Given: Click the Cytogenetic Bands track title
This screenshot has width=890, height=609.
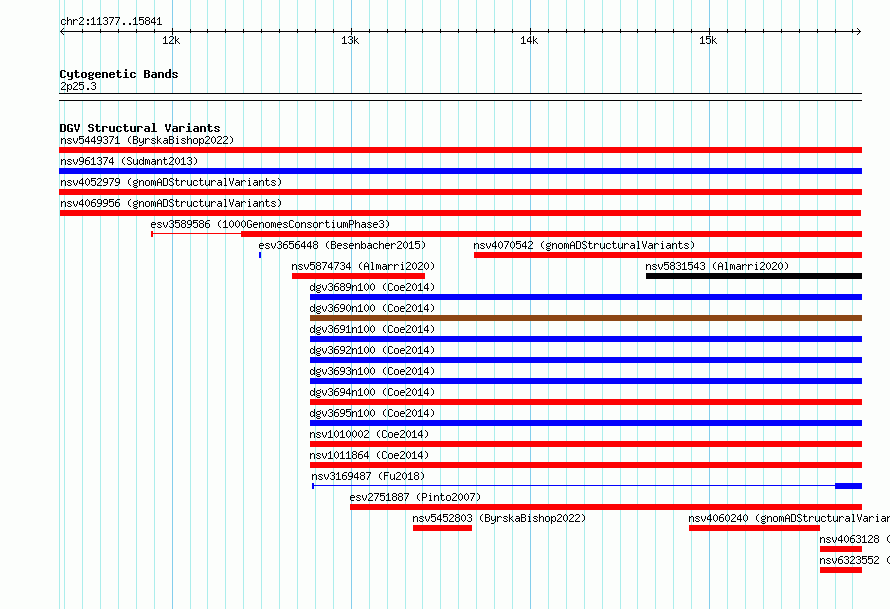Looking at the screenshot, I should tap(119, 74).
